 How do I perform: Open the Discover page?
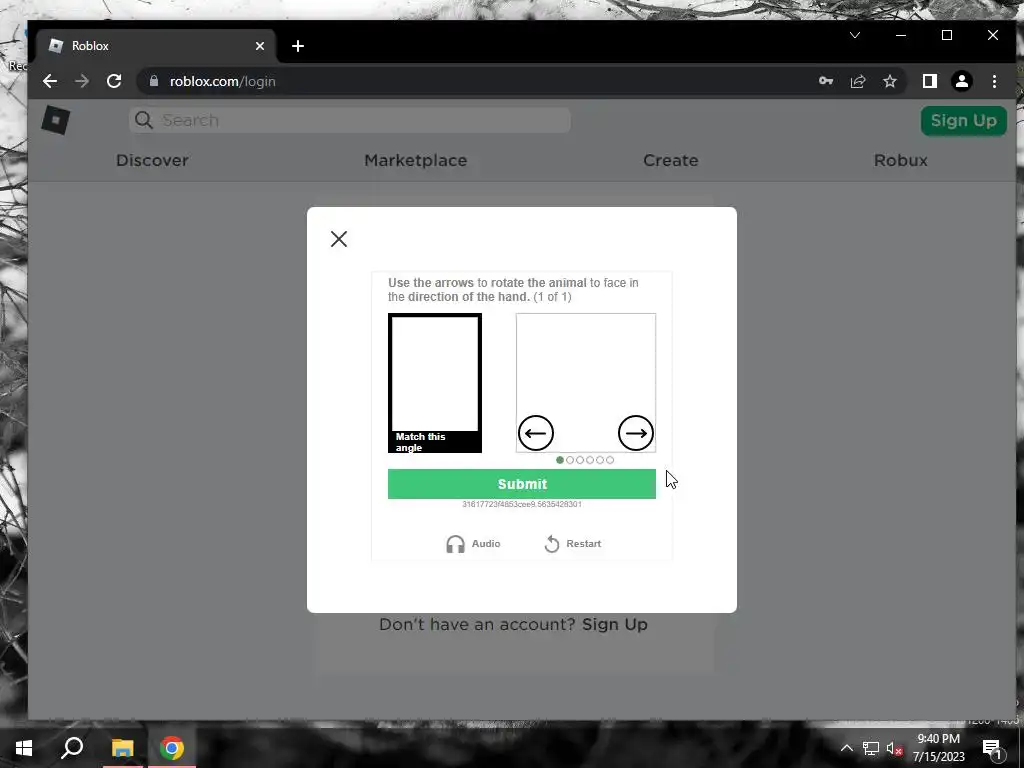(x=152, y=160)
